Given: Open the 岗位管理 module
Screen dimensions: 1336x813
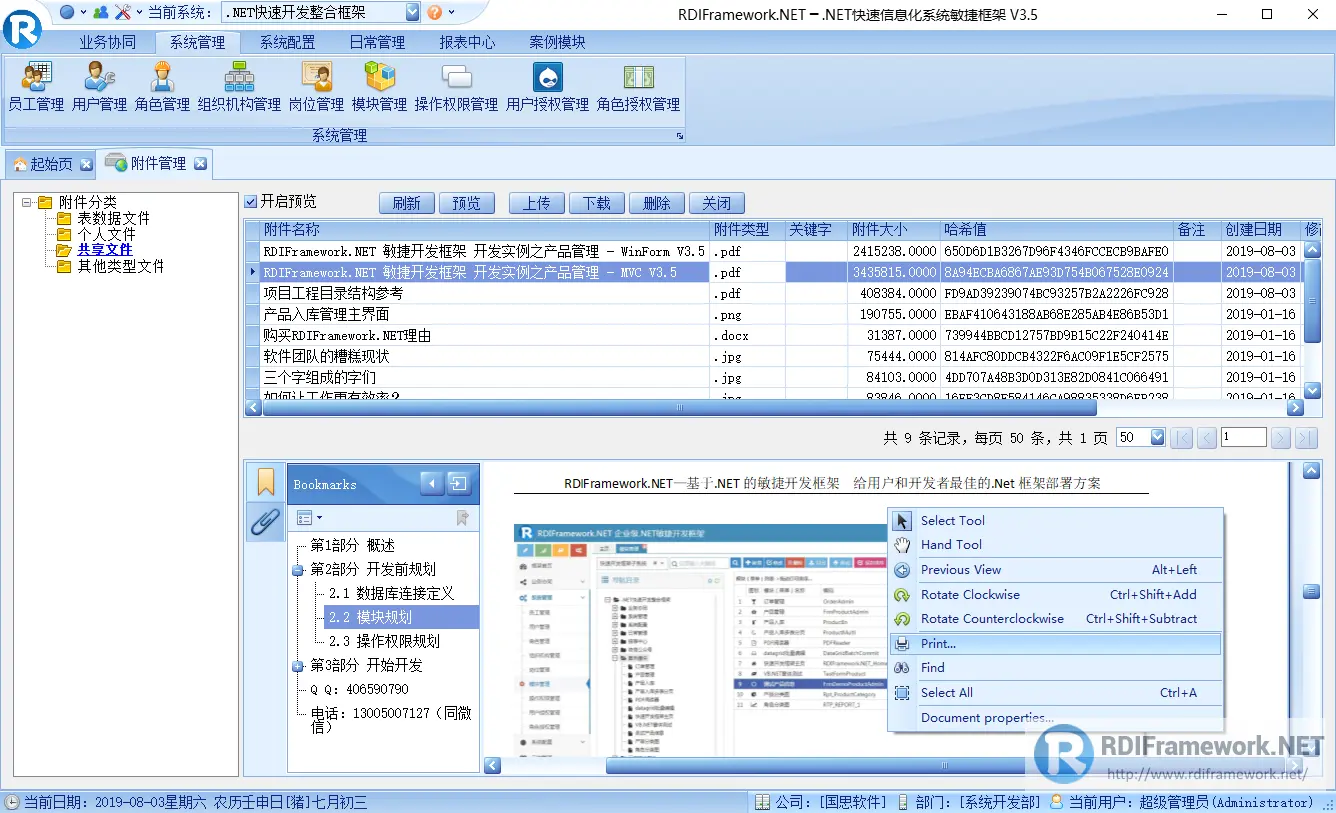Looking at the screenshot, I should 316,85.
